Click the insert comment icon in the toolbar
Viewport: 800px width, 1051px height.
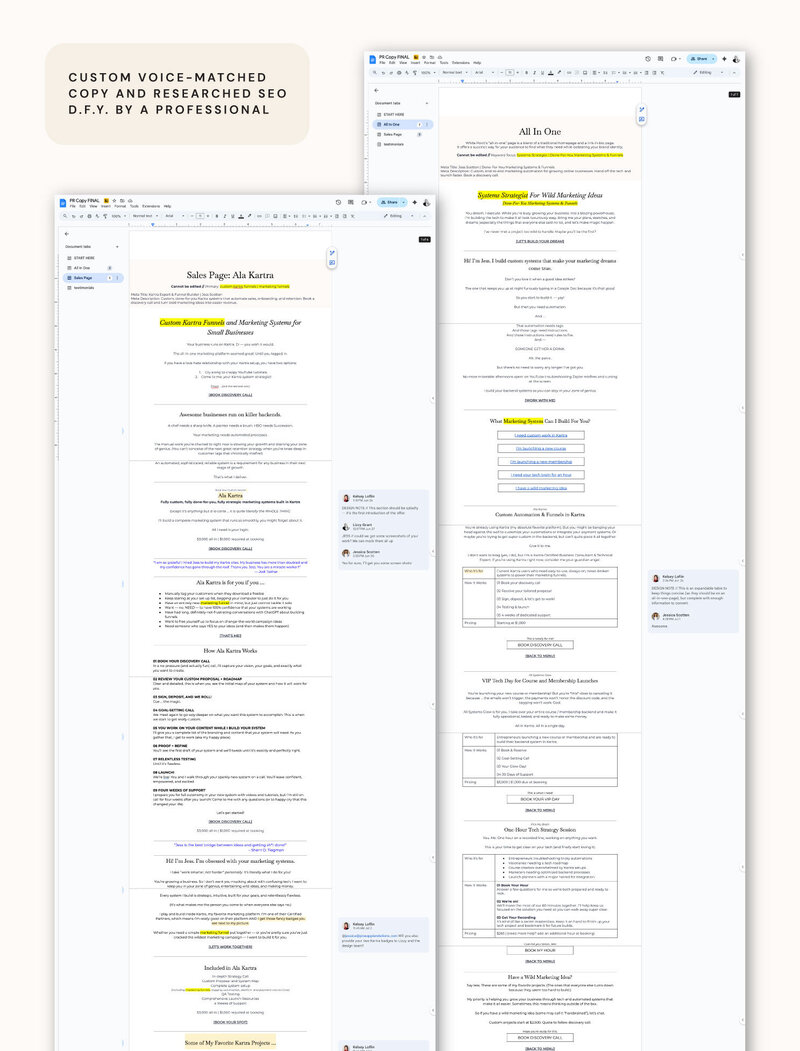click(x=266, y=215)
